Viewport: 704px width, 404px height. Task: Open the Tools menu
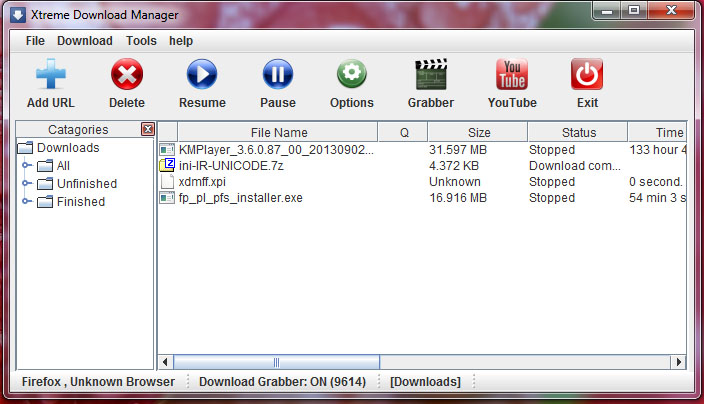tap(141, 41)
